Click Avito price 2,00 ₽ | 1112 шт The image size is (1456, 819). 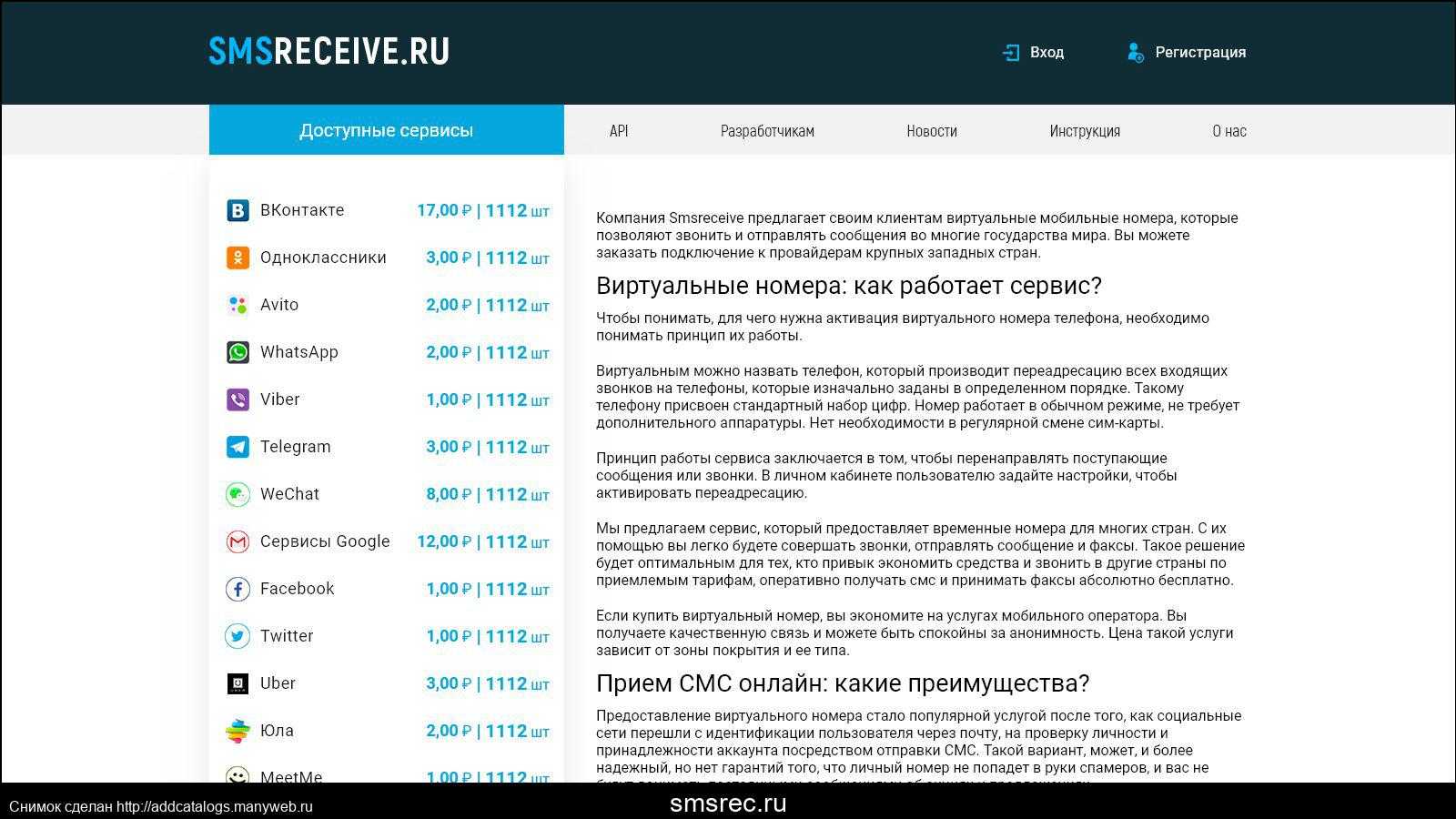(488, 305)
